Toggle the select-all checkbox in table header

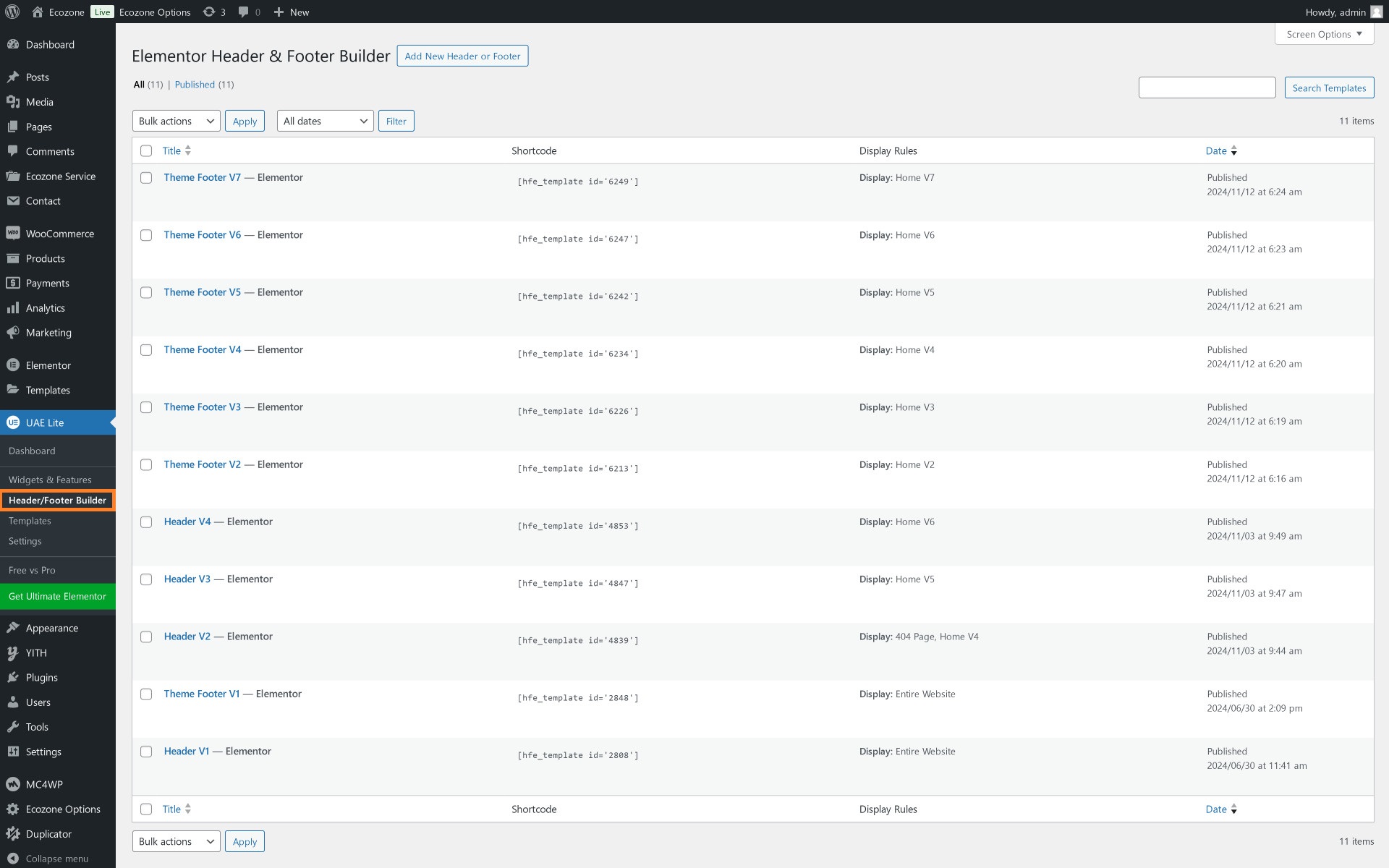point(146,151)
